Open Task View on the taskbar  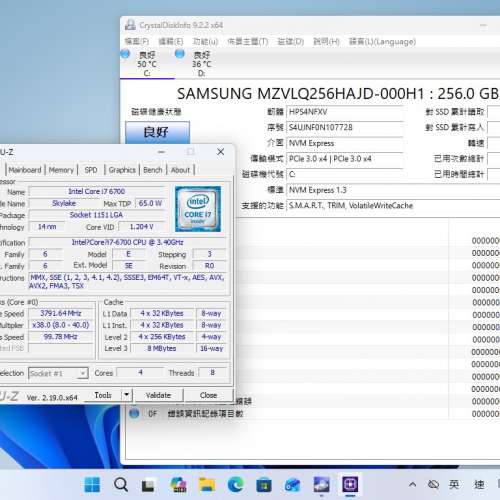point(148,485)
